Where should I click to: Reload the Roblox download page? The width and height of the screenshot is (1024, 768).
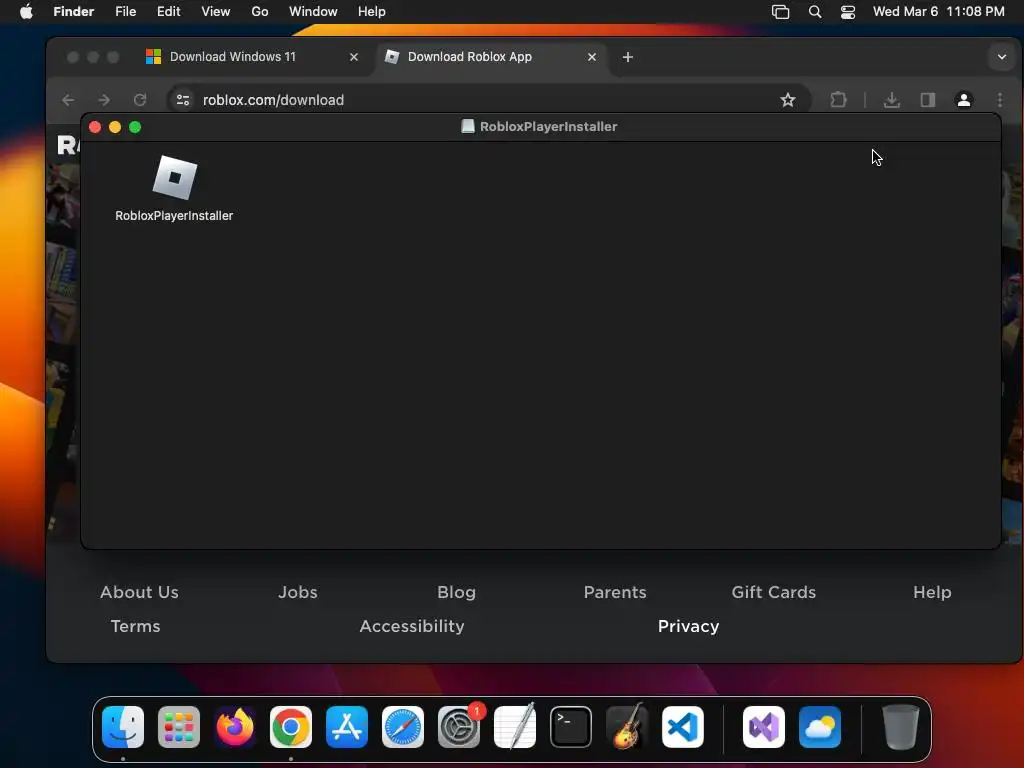click(140, 100)
